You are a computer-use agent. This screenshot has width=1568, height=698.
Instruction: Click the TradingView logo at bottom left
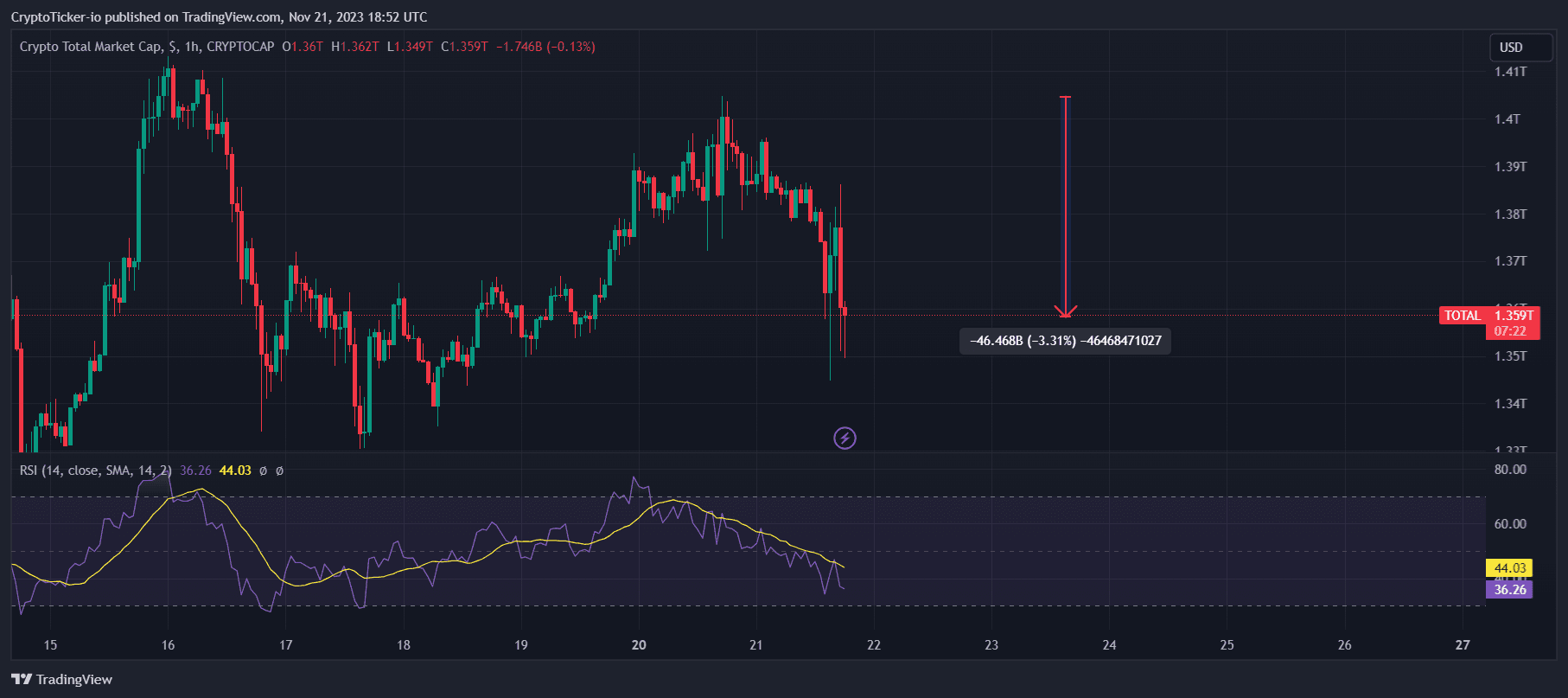62,679
